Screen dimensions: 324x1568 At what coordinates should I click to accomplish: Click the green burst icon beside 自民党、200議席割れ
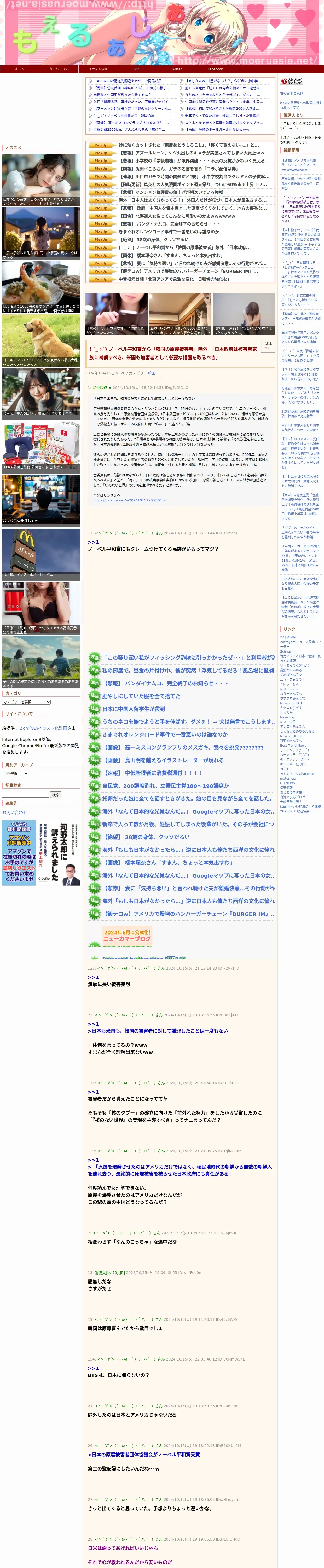click(94, 786)
